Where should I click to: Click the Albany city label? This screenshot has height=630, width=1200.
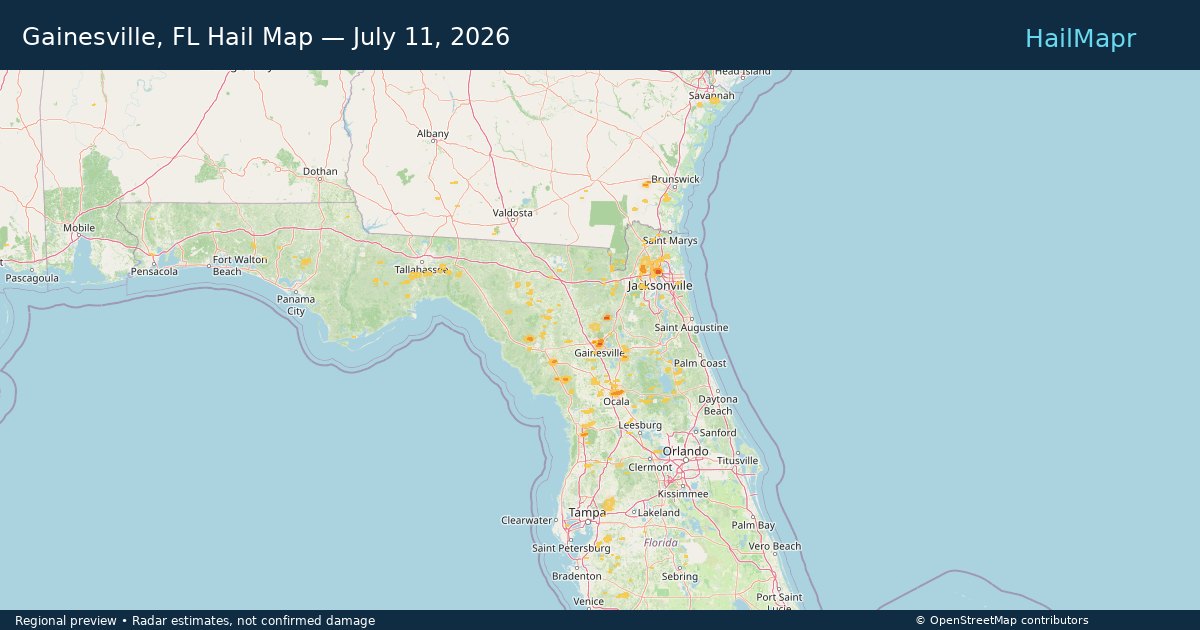433,133
